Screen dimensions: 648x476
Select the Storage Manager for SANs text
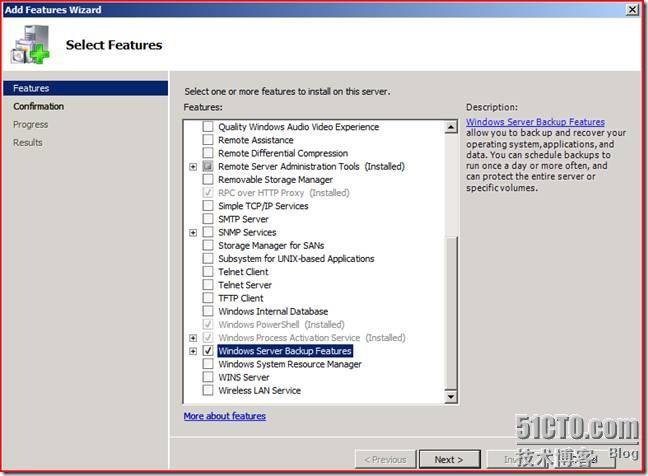271,245
